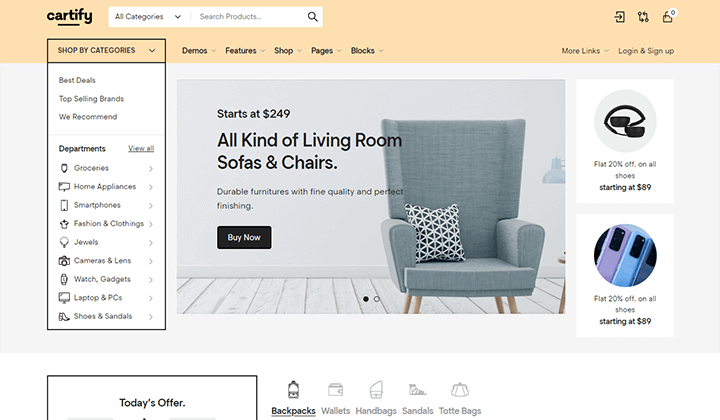Screen dimensions: 720x420
Task: Open the login arrow icon in header
Action: (619, 17)
